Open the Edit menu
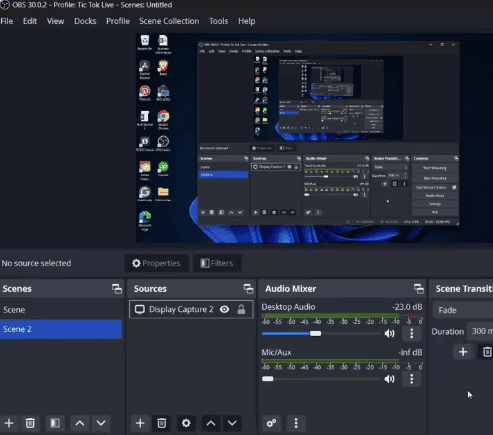The height and width of the screenshot is (435, 493). coord(30,21)
